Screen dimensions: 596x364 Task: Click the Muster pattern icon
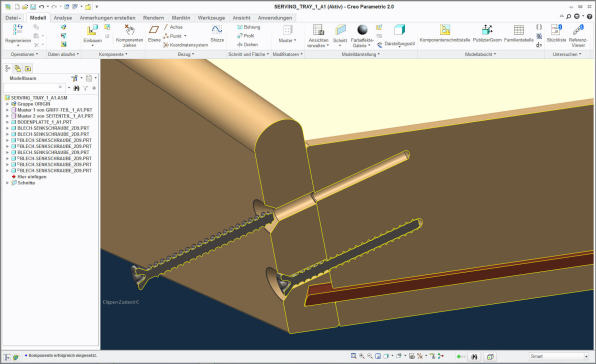[287, 30]
